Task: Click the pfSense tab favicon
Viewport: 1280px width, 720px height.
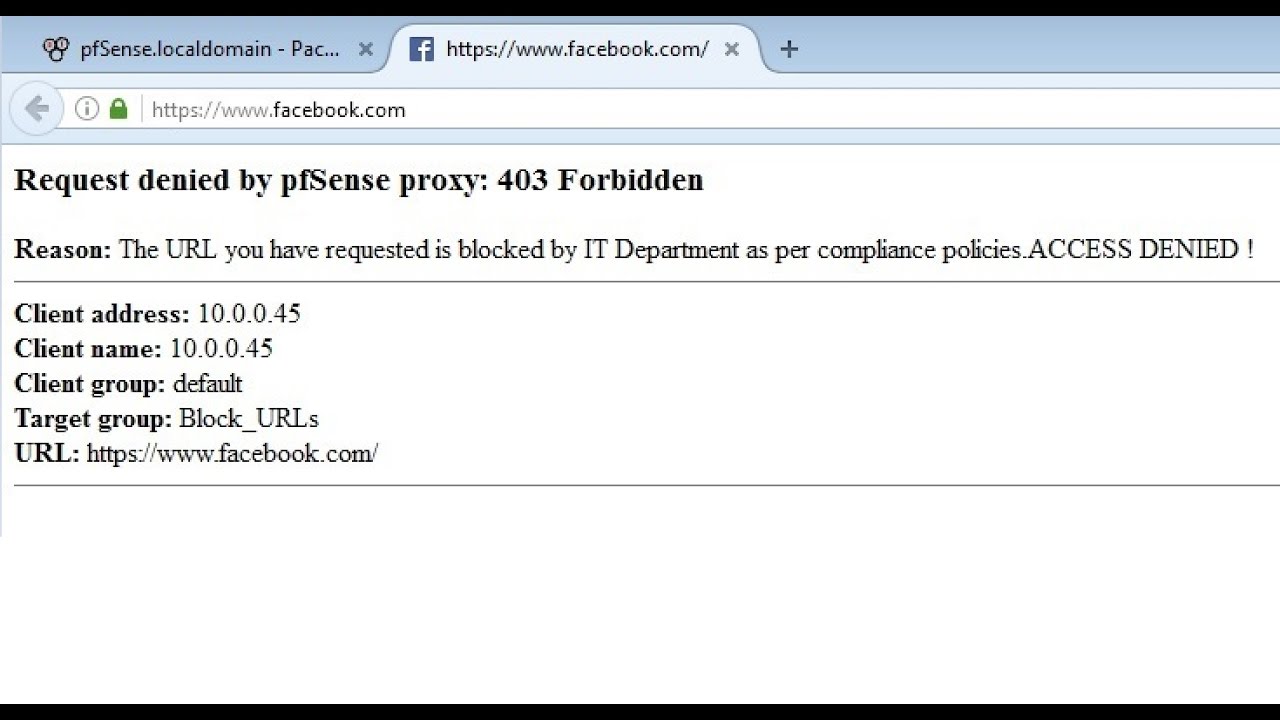Action: pyautogui.click(x=56, y=49)
